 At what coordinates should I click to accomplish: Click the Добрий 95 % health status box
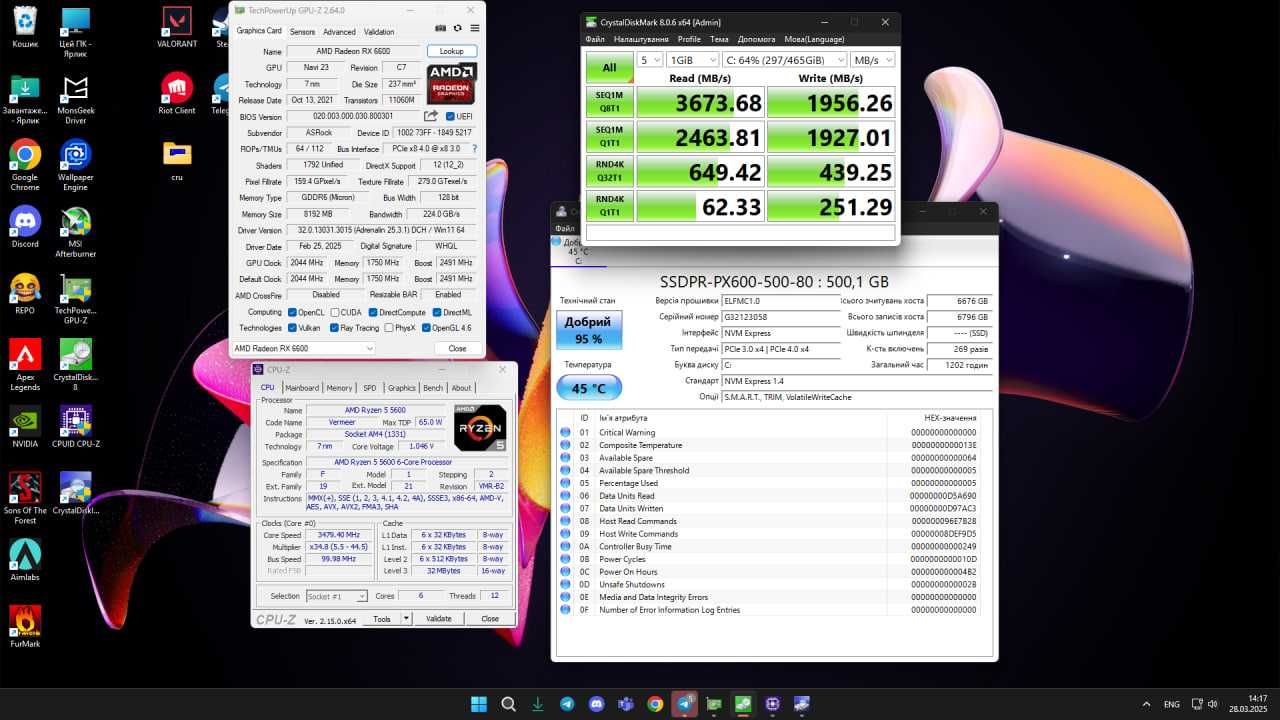589,330
